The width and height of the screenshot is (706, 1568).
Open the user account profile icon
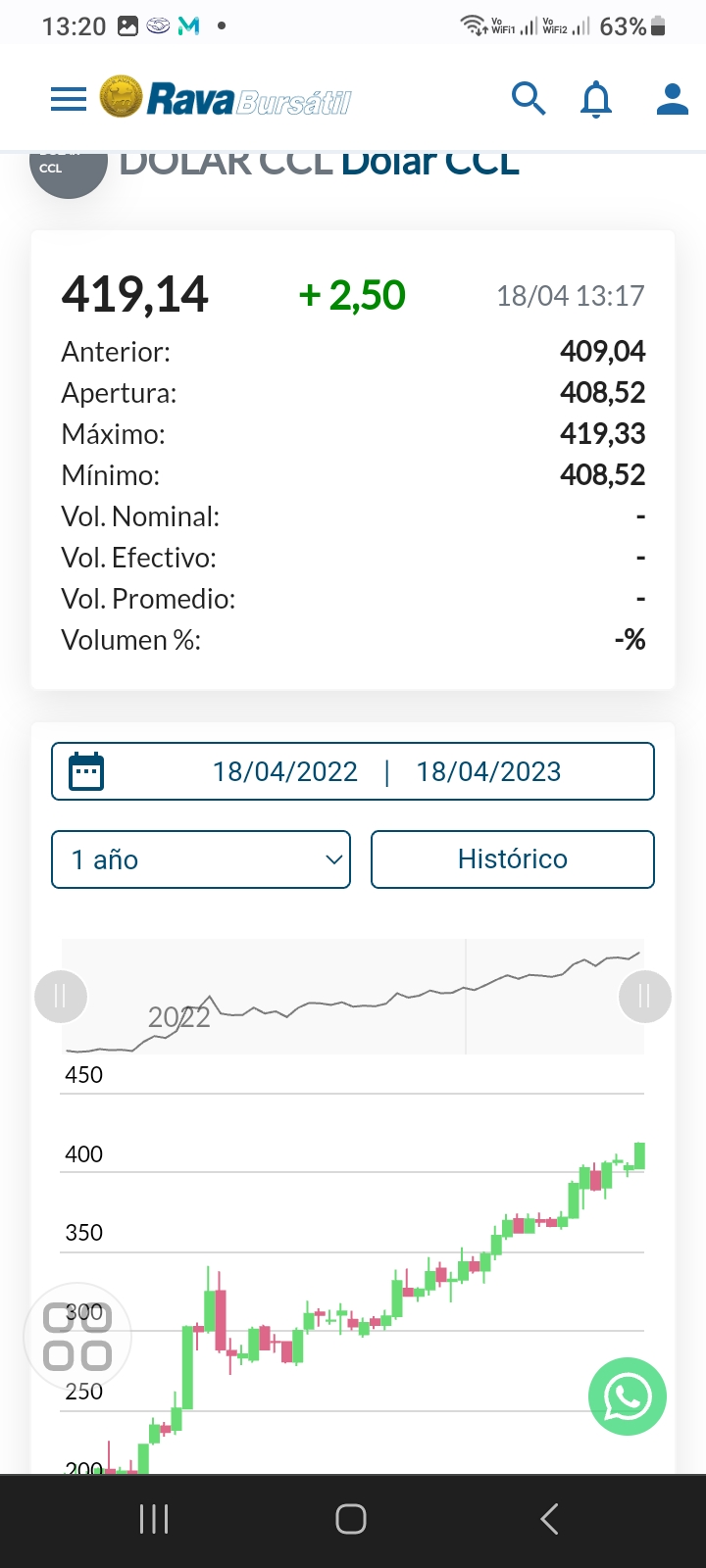[672, 99]
